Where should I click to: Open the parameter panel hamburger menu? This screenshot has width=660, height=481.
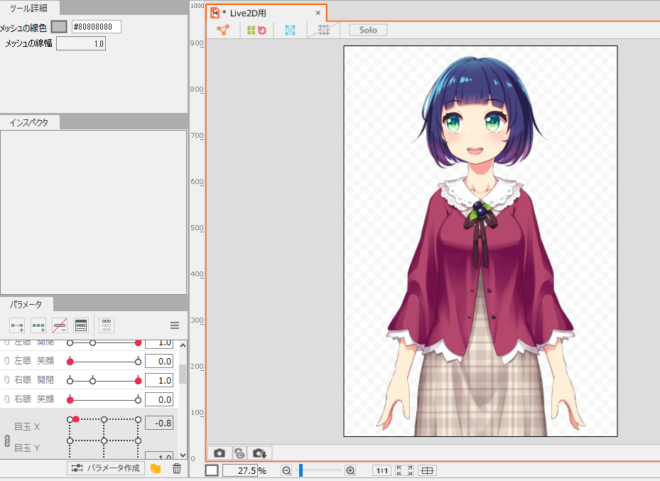click(x=174, y=325)
